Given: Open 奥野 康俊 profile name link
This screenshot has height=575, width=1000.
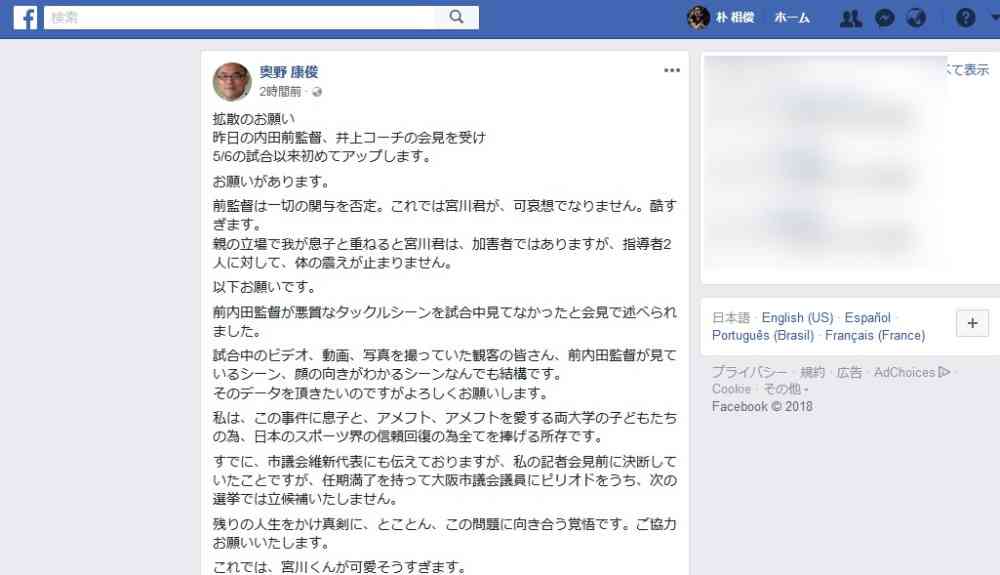Looking at the screenshot, I should click(x=288, y=72).
